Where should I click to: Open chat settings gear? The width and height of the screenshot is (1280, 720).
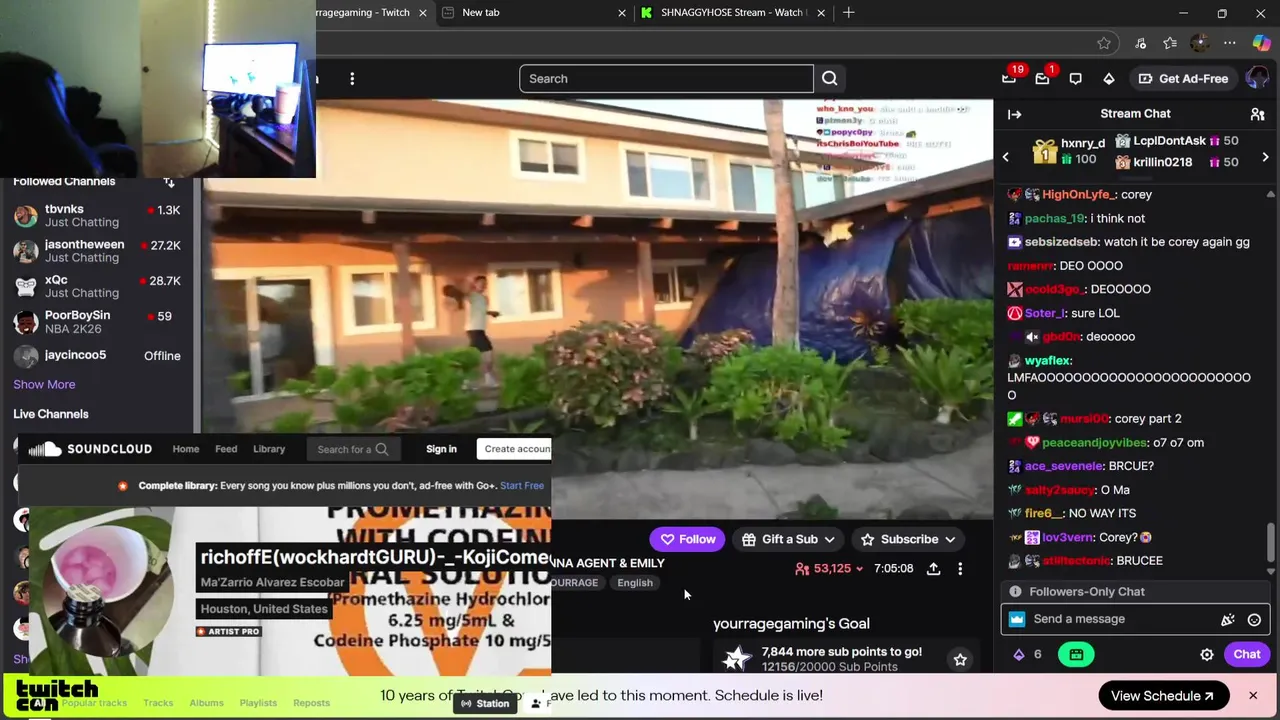point(1207,654)
